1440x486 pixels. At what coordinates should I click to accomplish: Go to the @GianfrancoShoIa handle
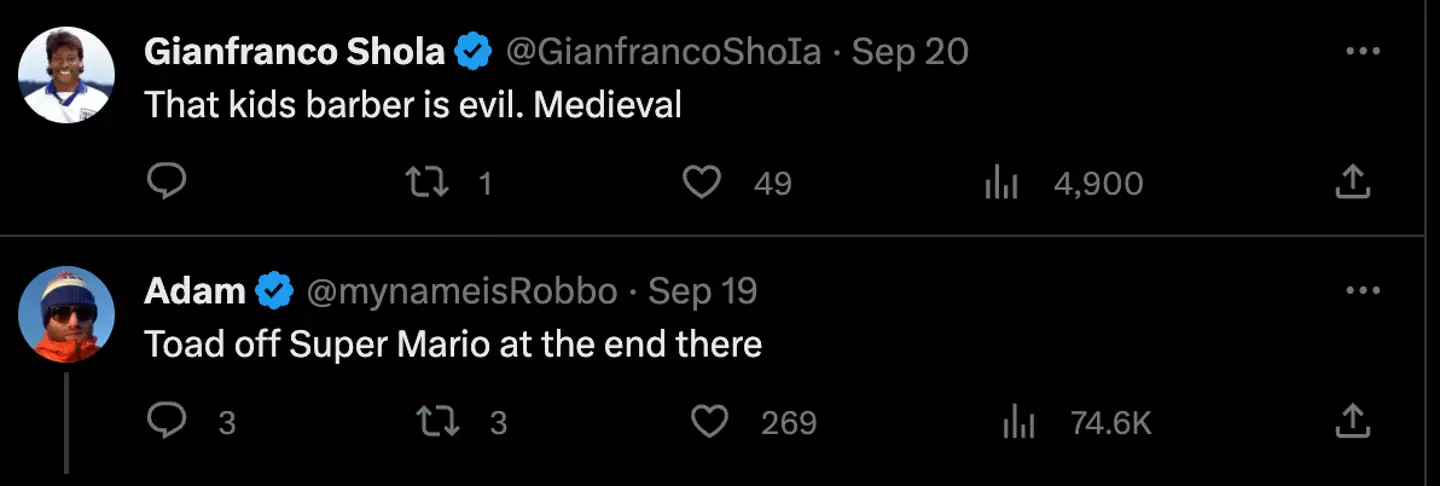tap(664, 52)
